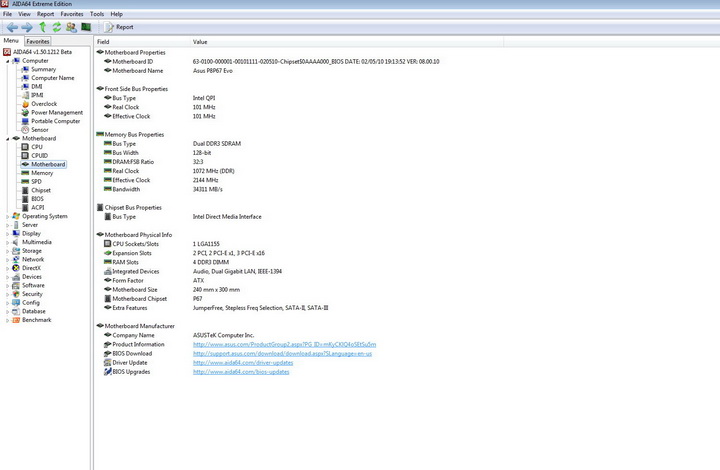Collapse the Motherboard tree category
Viewport: 720px width, 470px height.
click(x=7, y=138)
